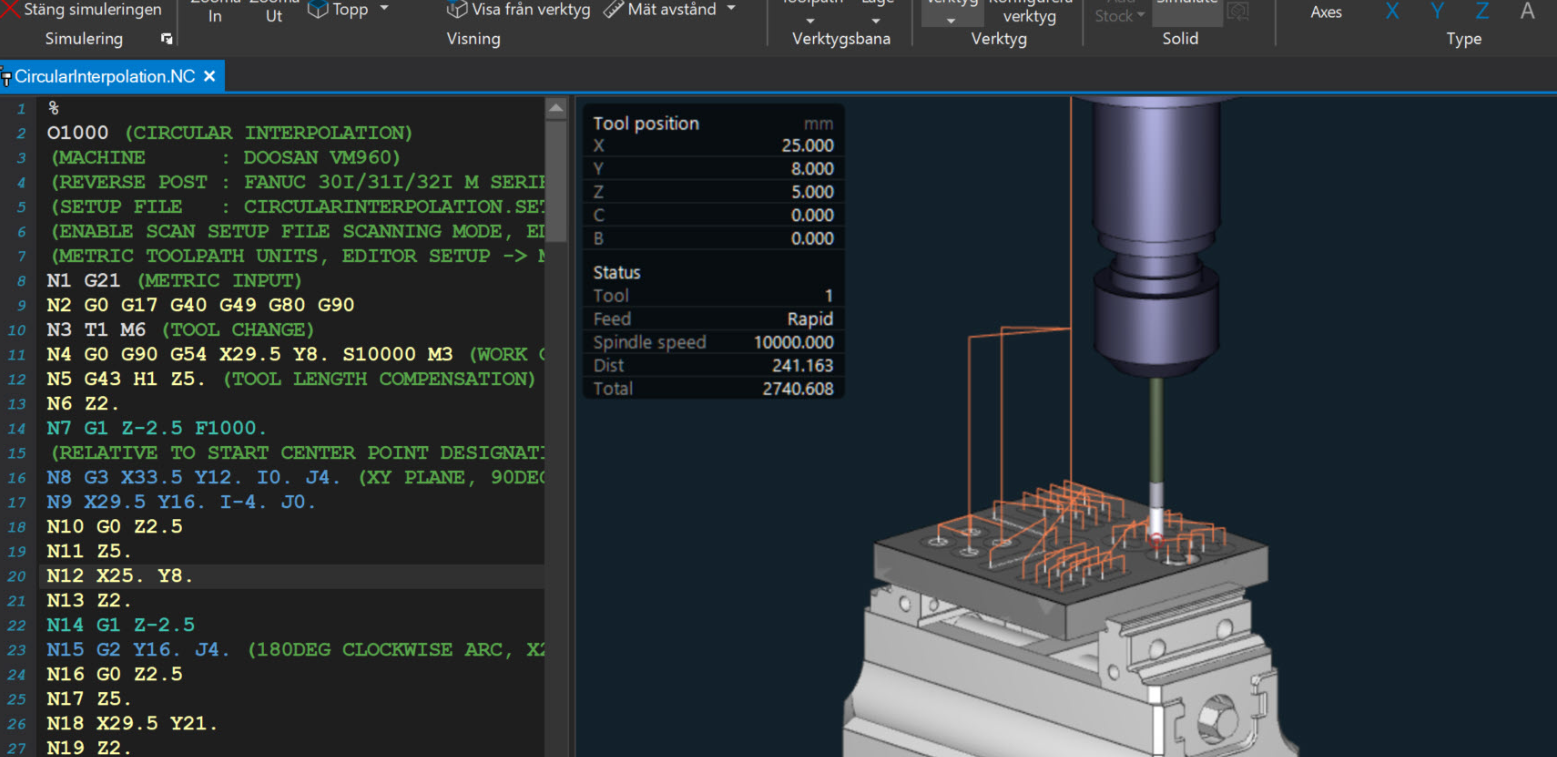
Task: Toggle the A axis type
Action: click(x=1527, y=11)
